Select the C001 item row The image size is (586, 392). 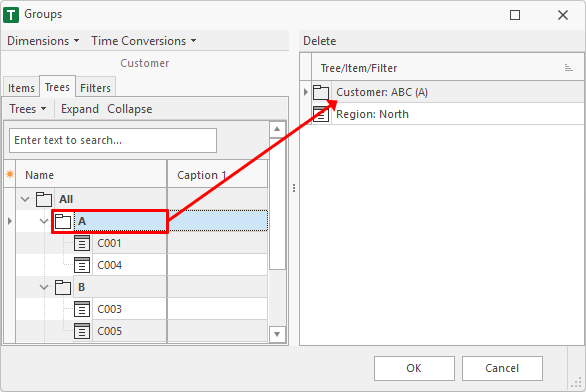(x=142, y=243)
